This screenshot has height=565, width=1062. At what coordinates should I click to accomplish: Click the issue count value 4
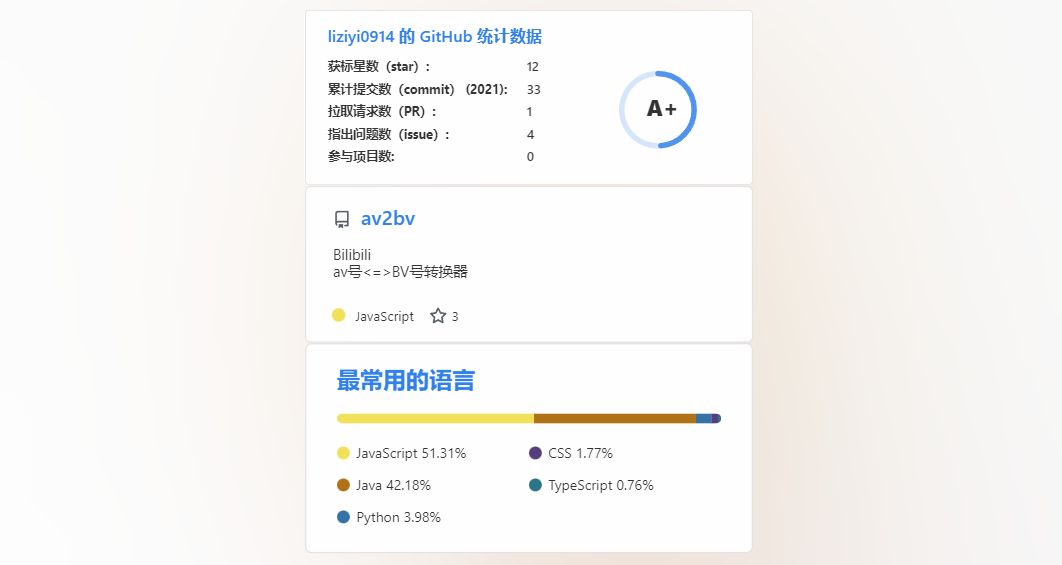point(530,135)
